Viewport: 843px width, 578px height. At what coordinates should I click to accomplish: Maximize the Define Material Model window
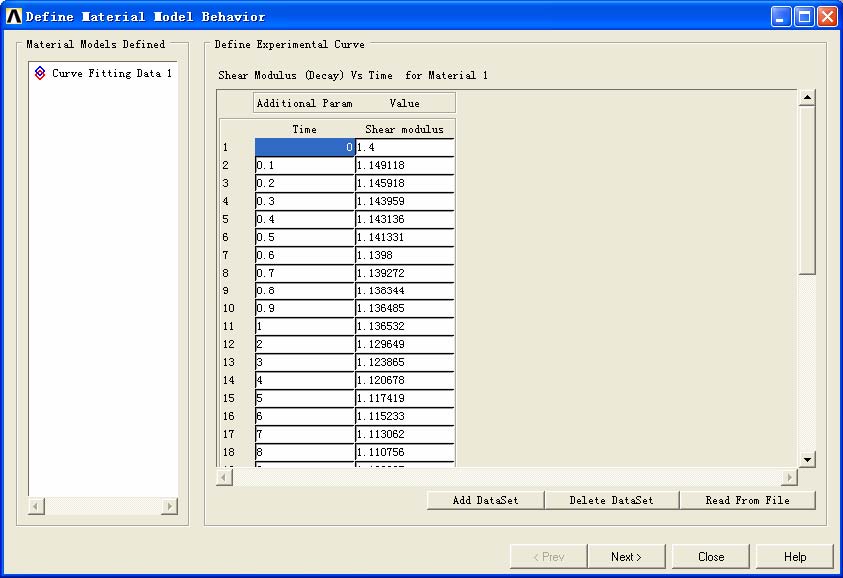pos(804,16)
